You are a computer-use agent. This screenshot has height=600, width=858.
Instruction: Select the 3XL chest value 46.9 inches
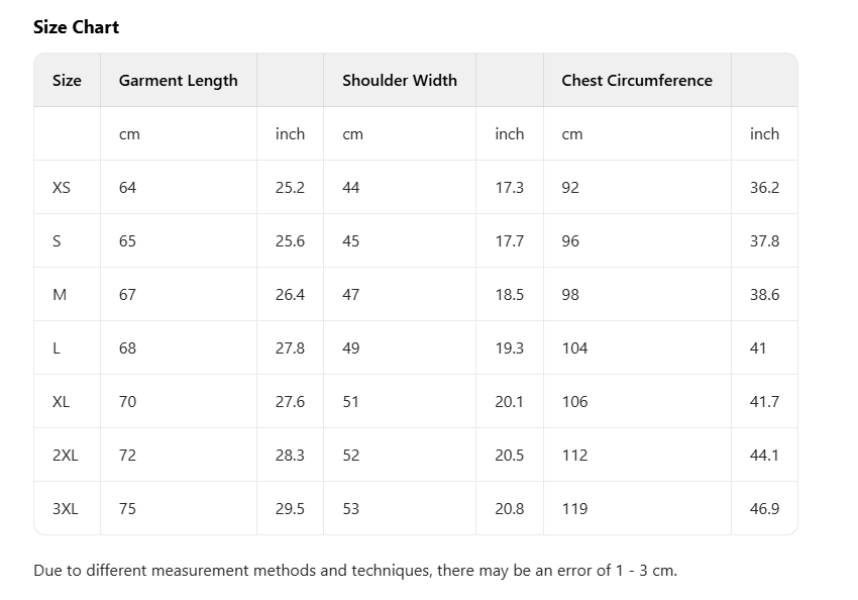(x=764, y=509)
